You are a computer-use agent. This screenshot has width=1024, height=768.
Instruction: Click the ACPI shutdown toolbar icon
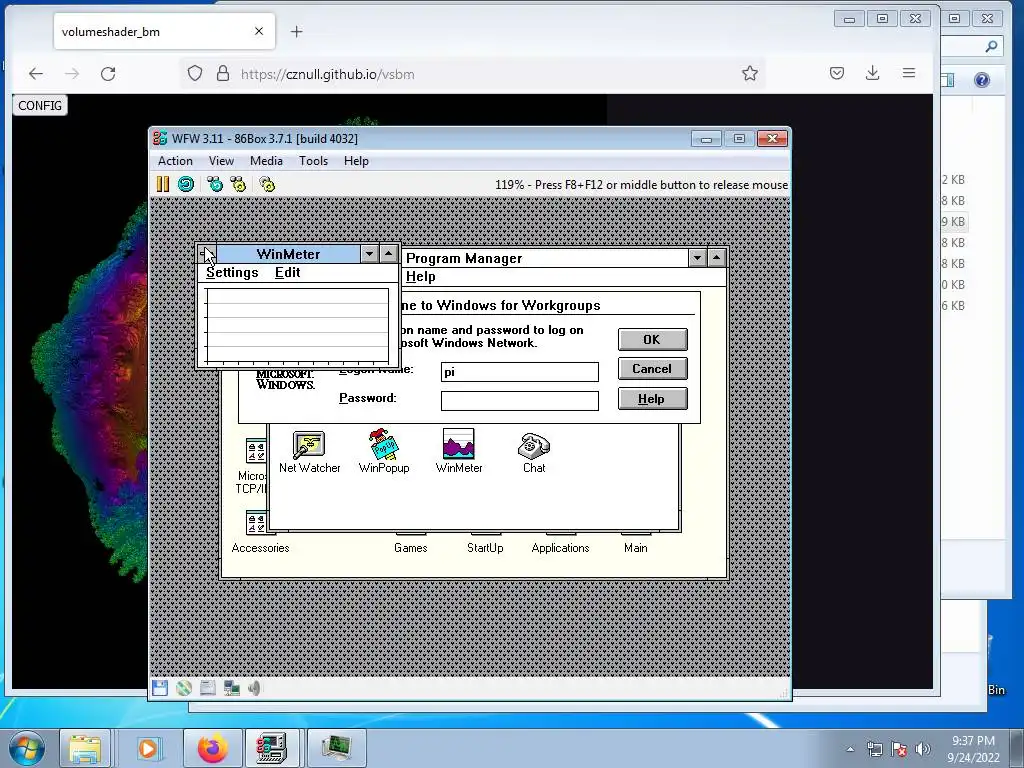[x=267, y=184]
